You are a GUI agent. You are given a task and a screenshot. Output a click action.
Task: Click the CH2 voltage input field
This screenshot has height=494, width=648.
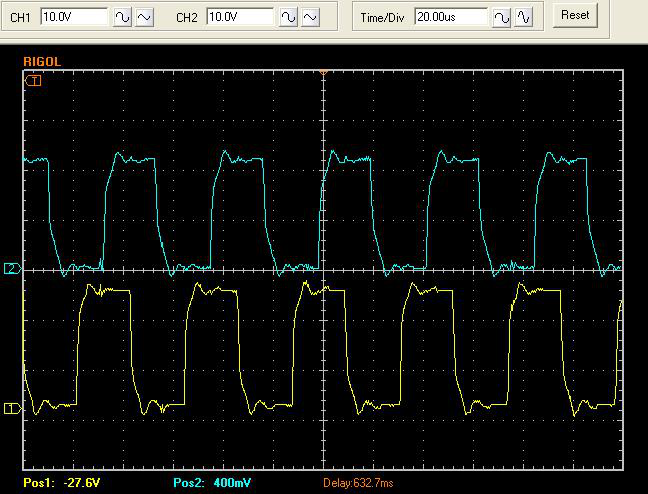[240, 17]
